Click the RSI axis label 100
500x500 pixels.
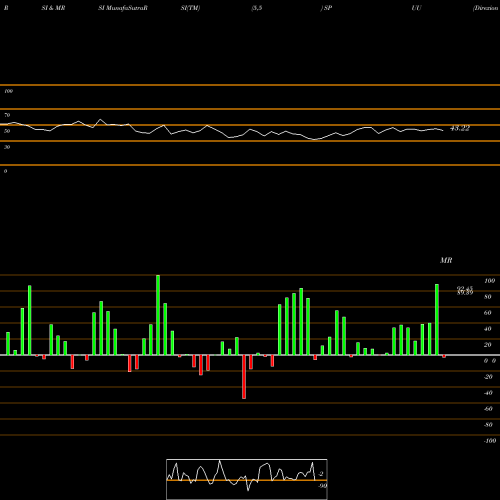click(9, 91)
